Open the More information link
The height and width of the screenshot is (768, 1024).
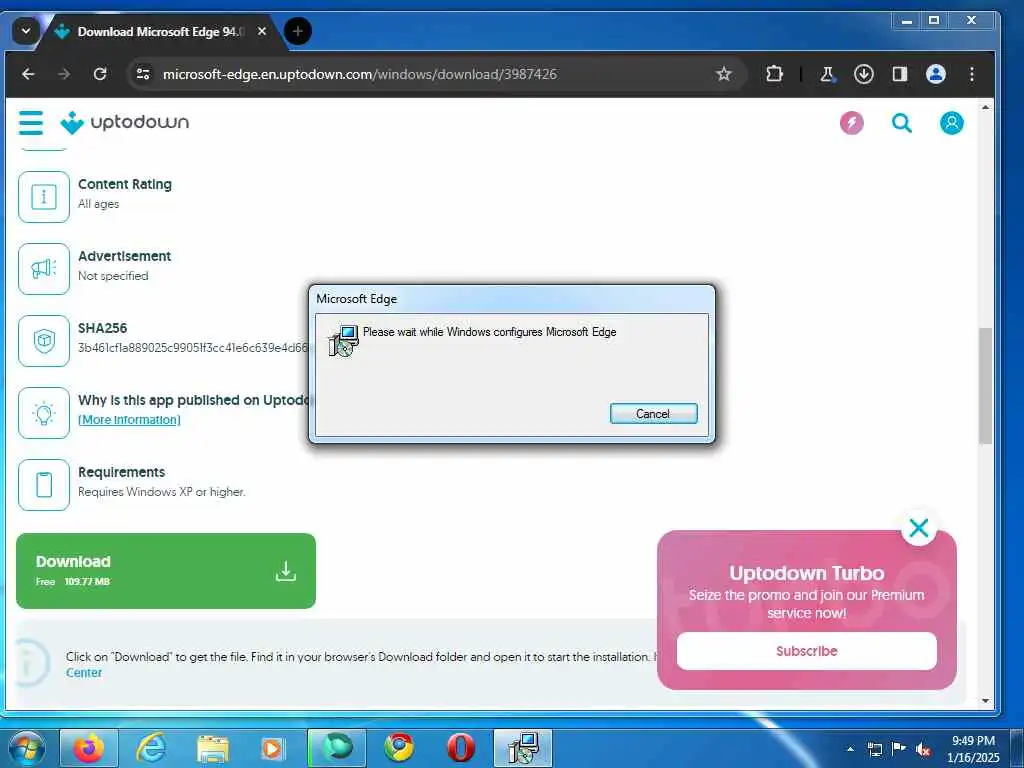click(x=129, y=419)
